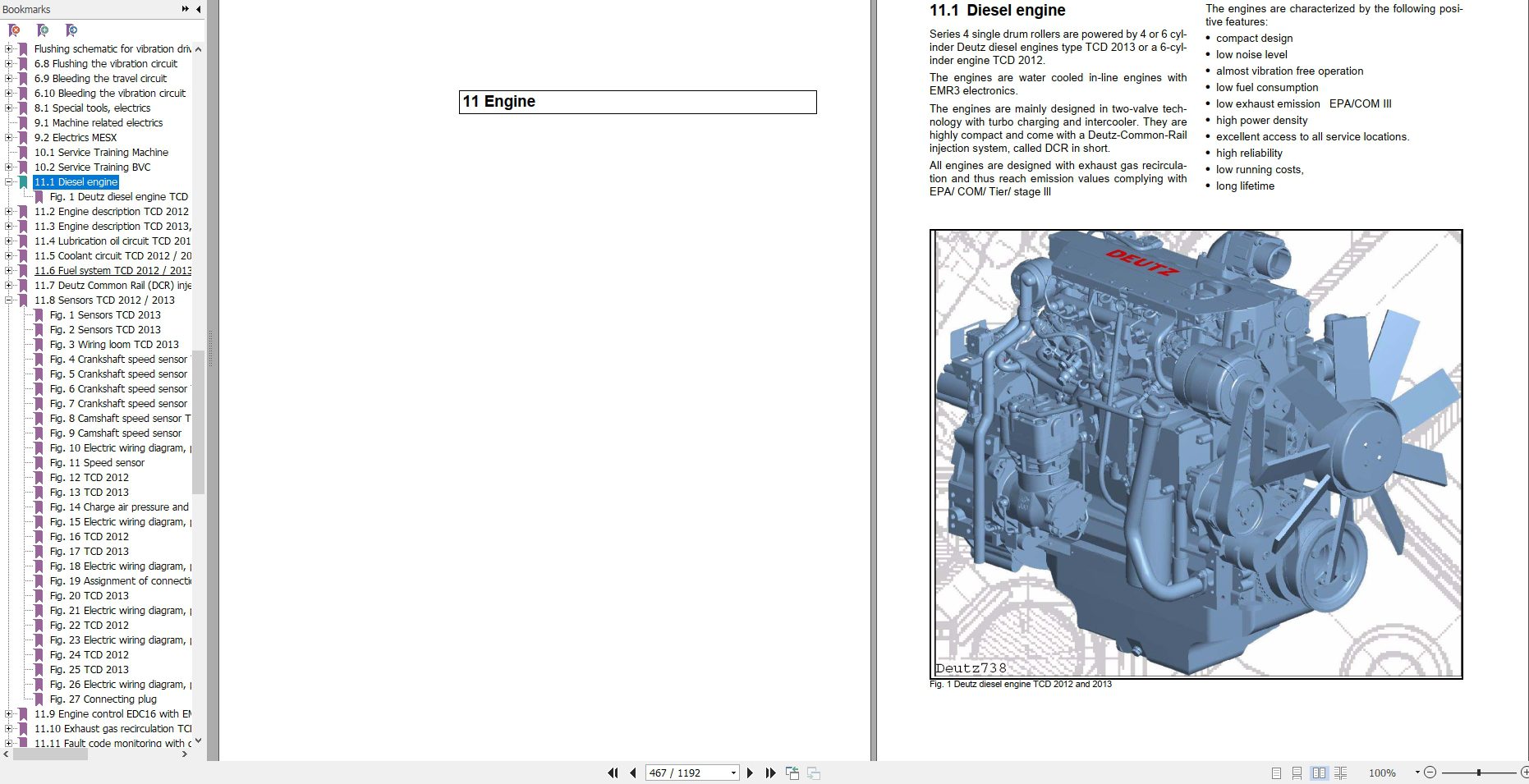
Task: Click the bookmarks vertical scrollbar up arrow
Action: (x=198, y=49)
